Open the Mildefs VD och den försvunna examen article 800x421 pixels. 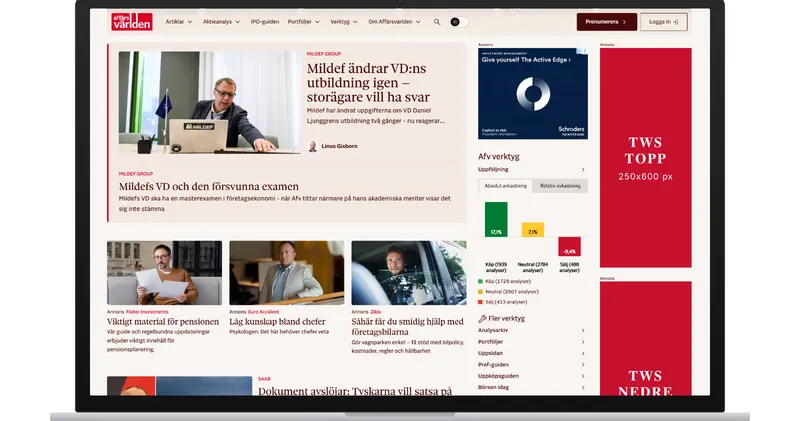pos(209,186)
